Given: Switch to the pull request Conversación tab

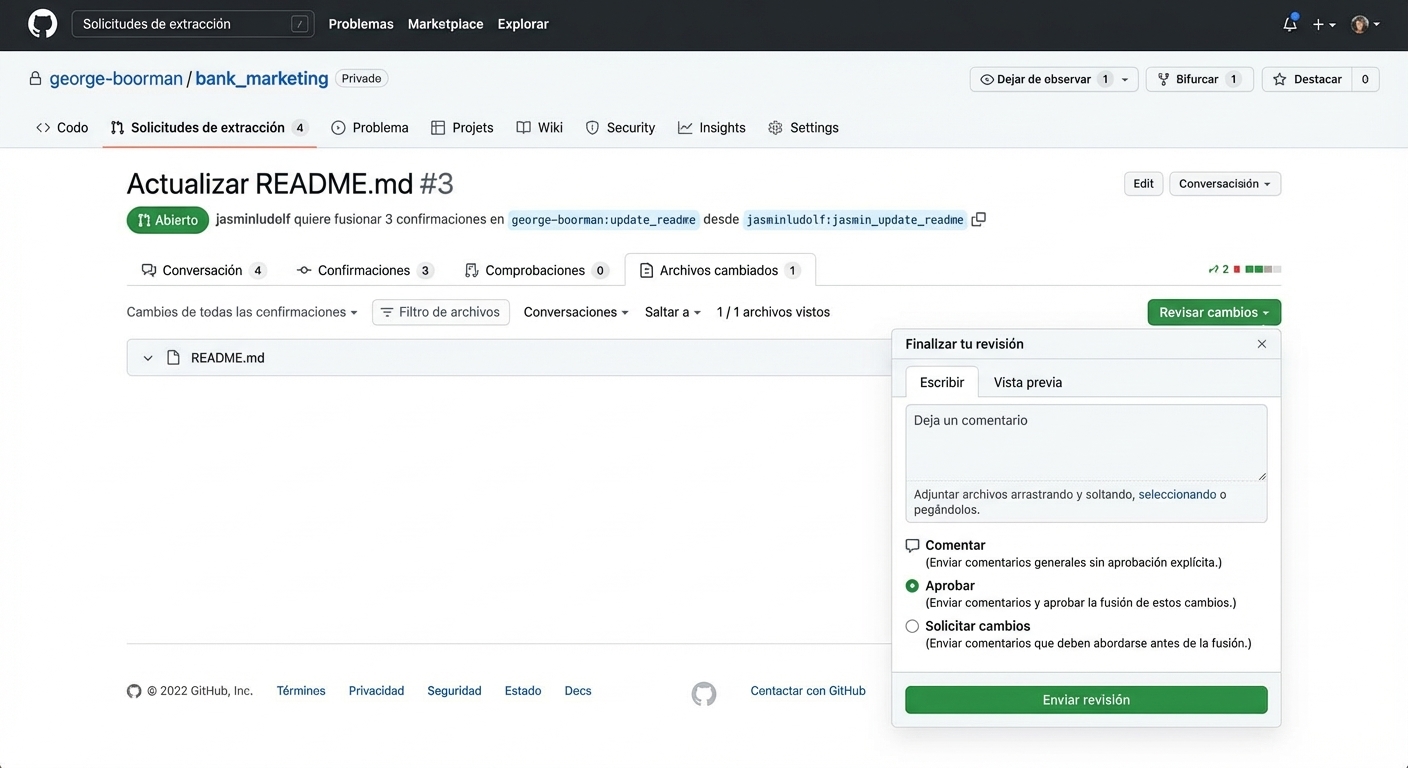Looking at the screenshot, I should [x=204, y=270].
